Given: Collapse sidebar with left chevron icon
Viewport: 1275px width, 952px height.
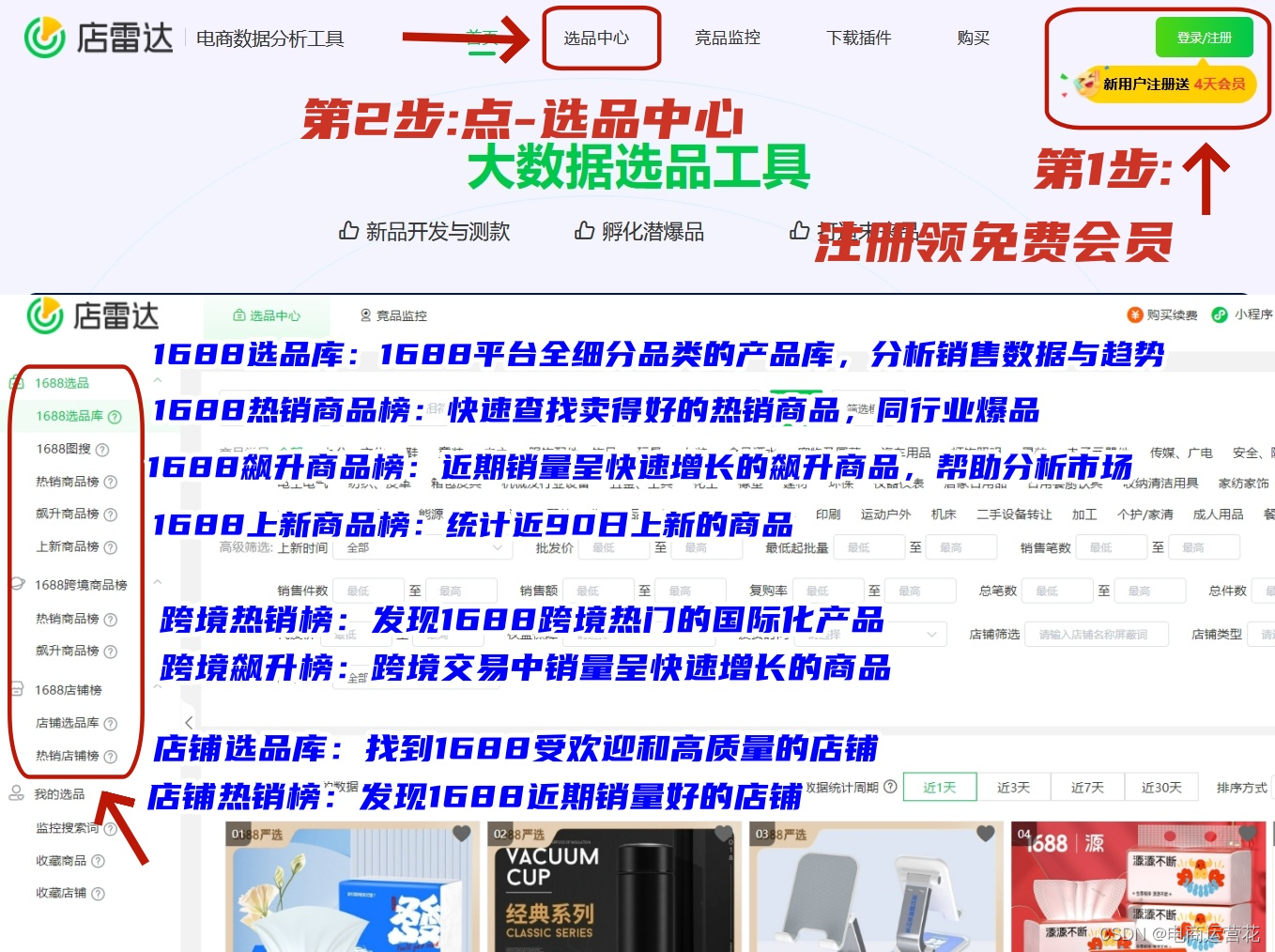Looking at the screenshot, I should (189, 722).
